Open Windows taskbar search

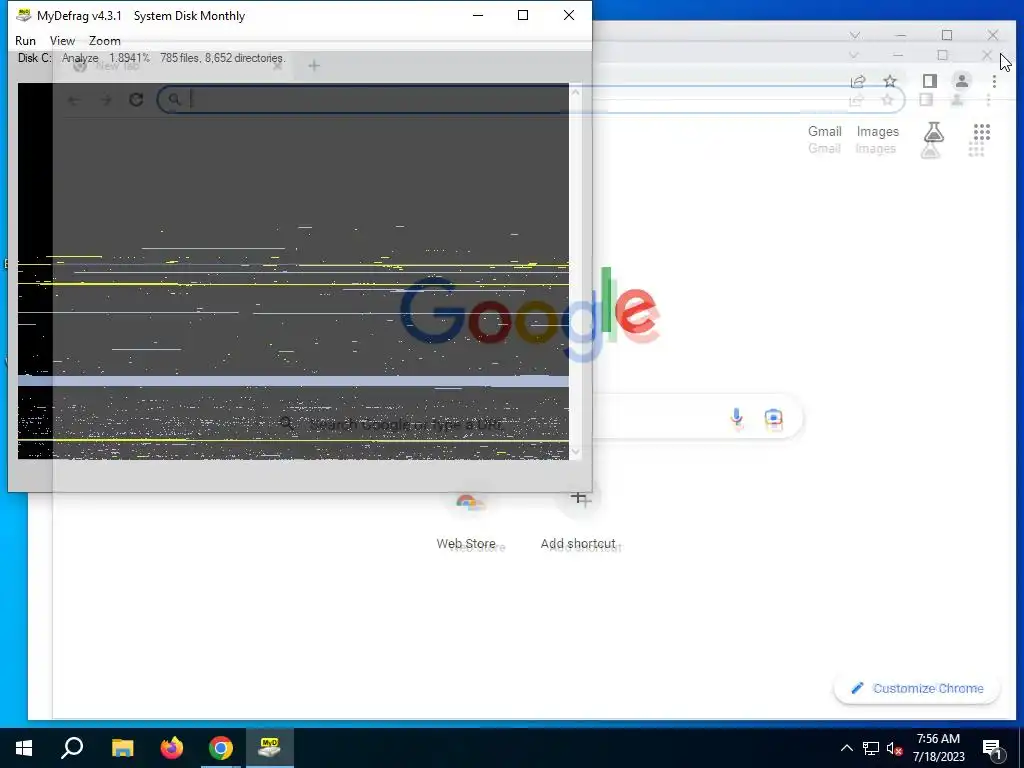(x=72, y=748)
